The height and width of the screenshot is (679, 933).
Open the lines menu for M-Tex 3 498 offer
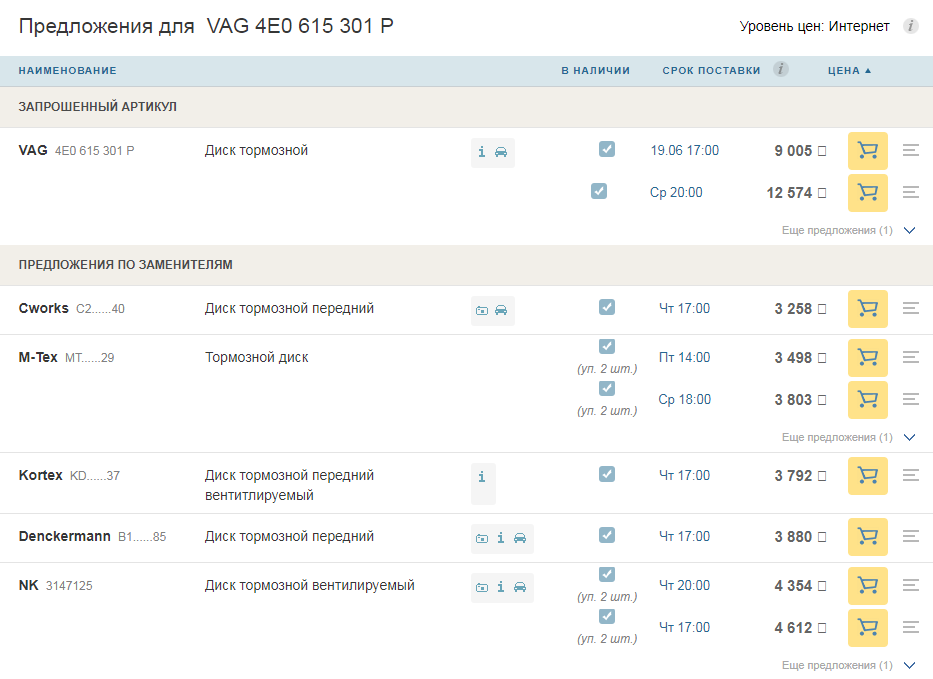[911, 356]
